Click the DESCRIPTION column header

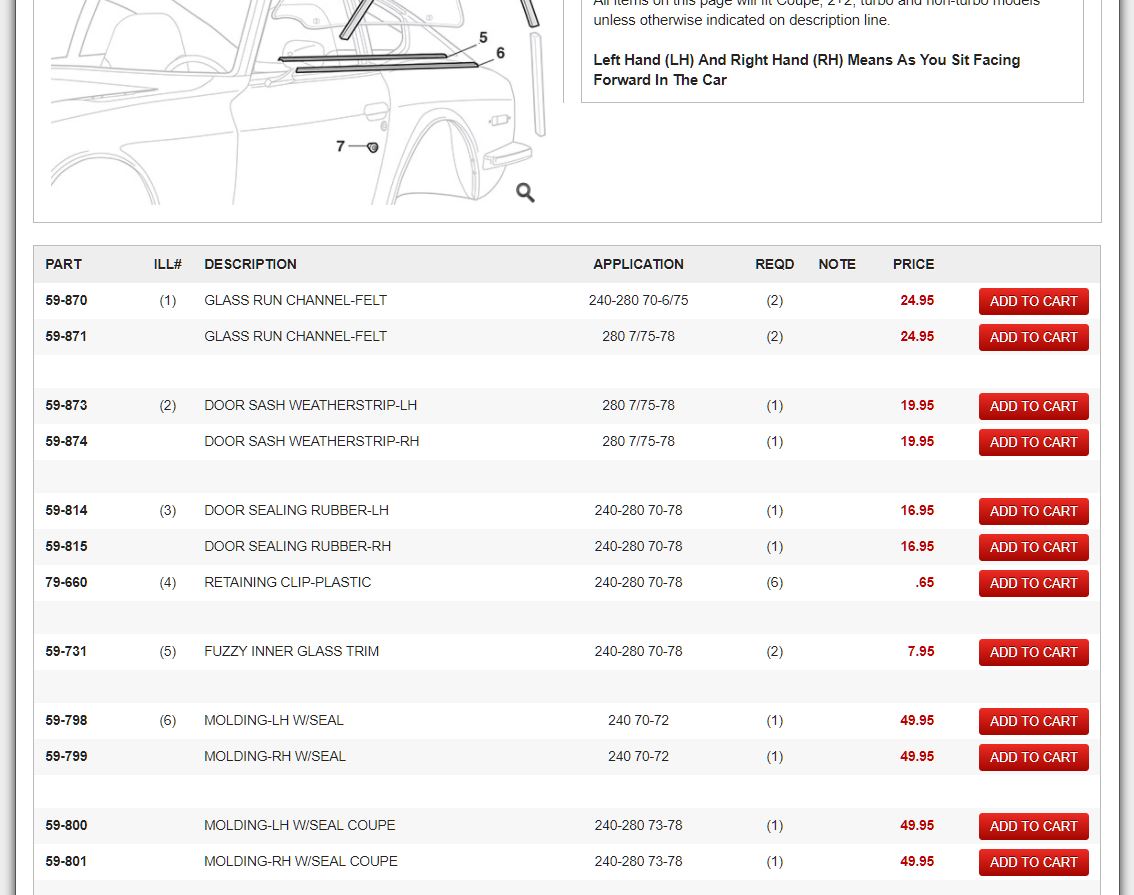click(x=250, y=264)
